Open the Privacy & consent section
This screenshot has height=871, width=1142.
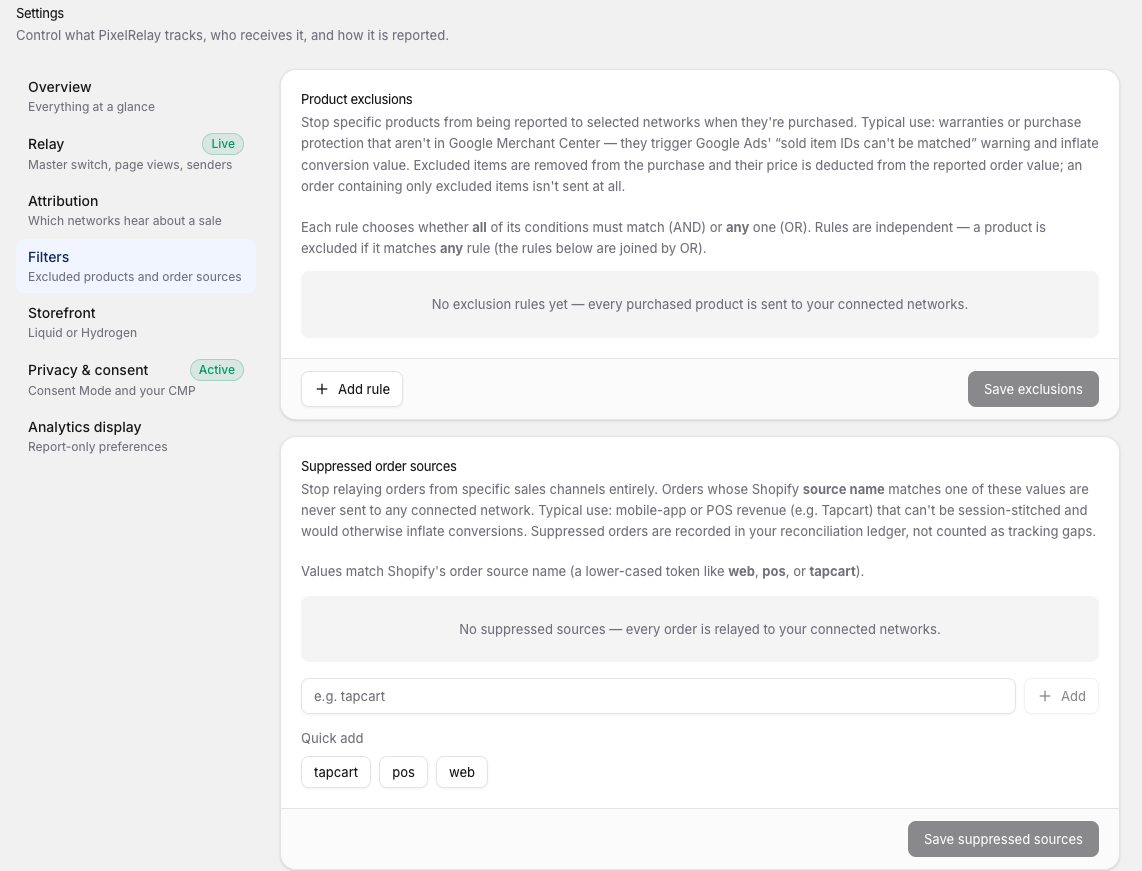[x=135, y=379]
